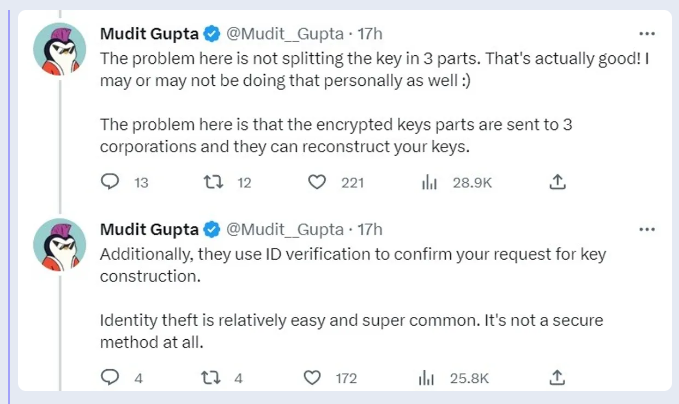This screenshot has height=404, width=679.
Task: Click the verified badge on first tweet
Action: 212,34
